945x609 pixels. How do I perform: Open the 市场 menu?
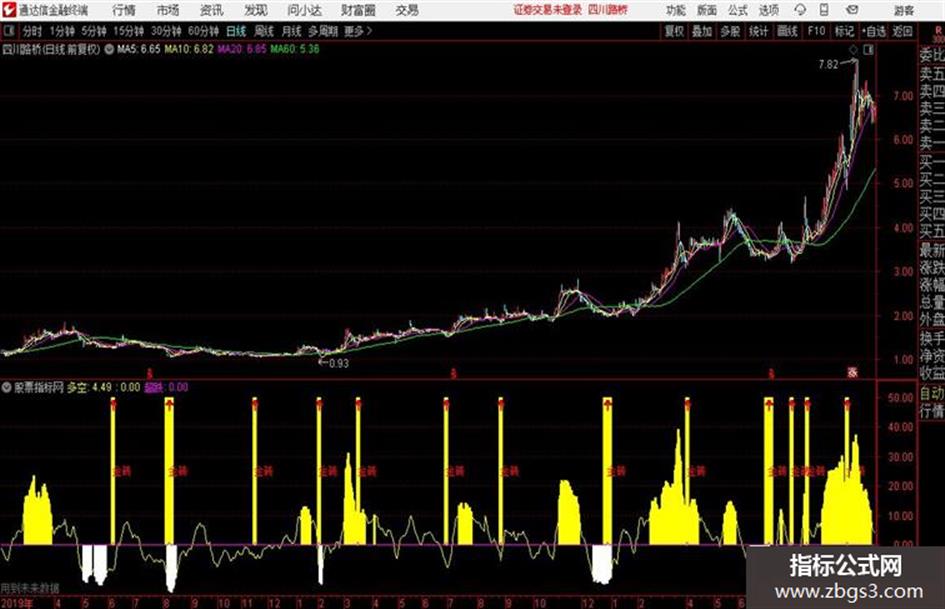pos(168,10)
